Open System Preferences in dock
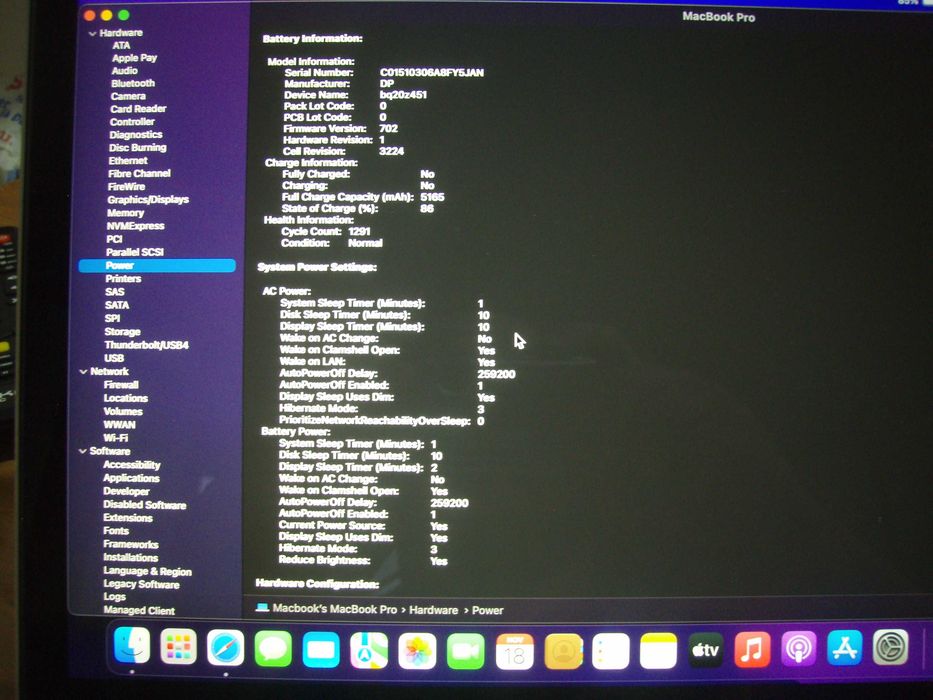 pos(891,647)
